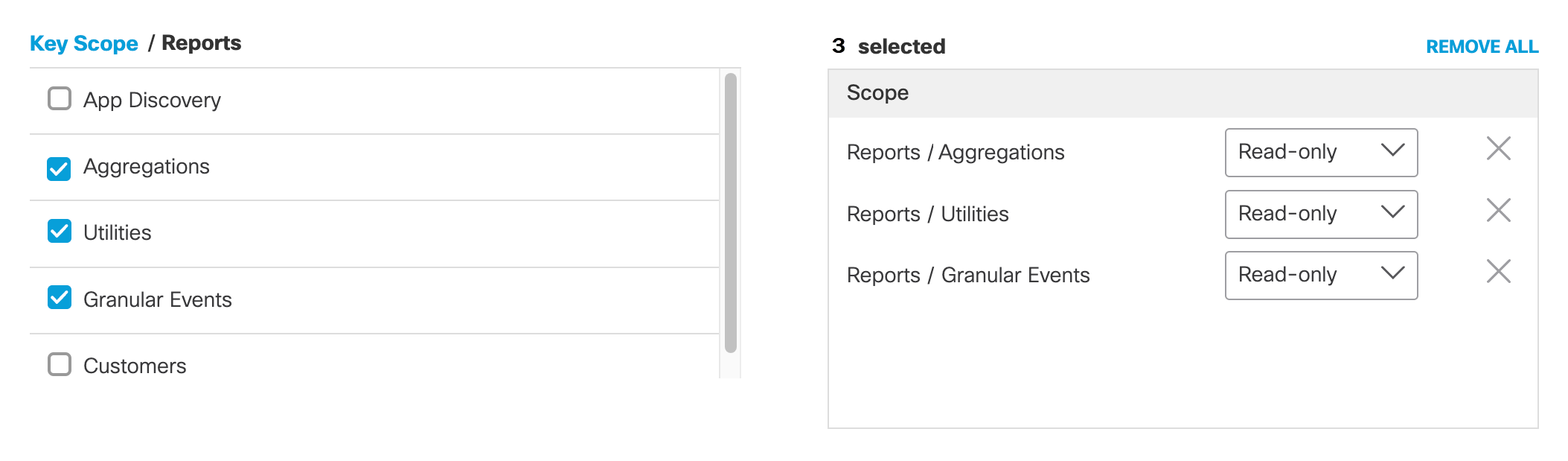Go back to Key Scope breadcrumb
This screenshot has height=461, width=1568.
coord(84,44)
